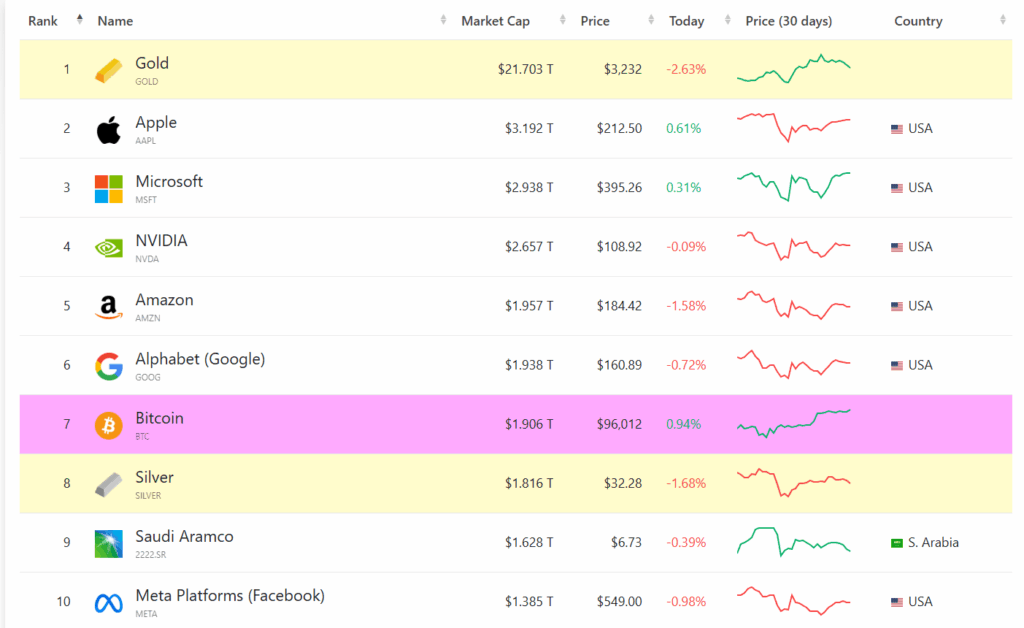Click the Saudi Aramco logo icon
The height and width of the screenshot is (628, 1024).
108,543
